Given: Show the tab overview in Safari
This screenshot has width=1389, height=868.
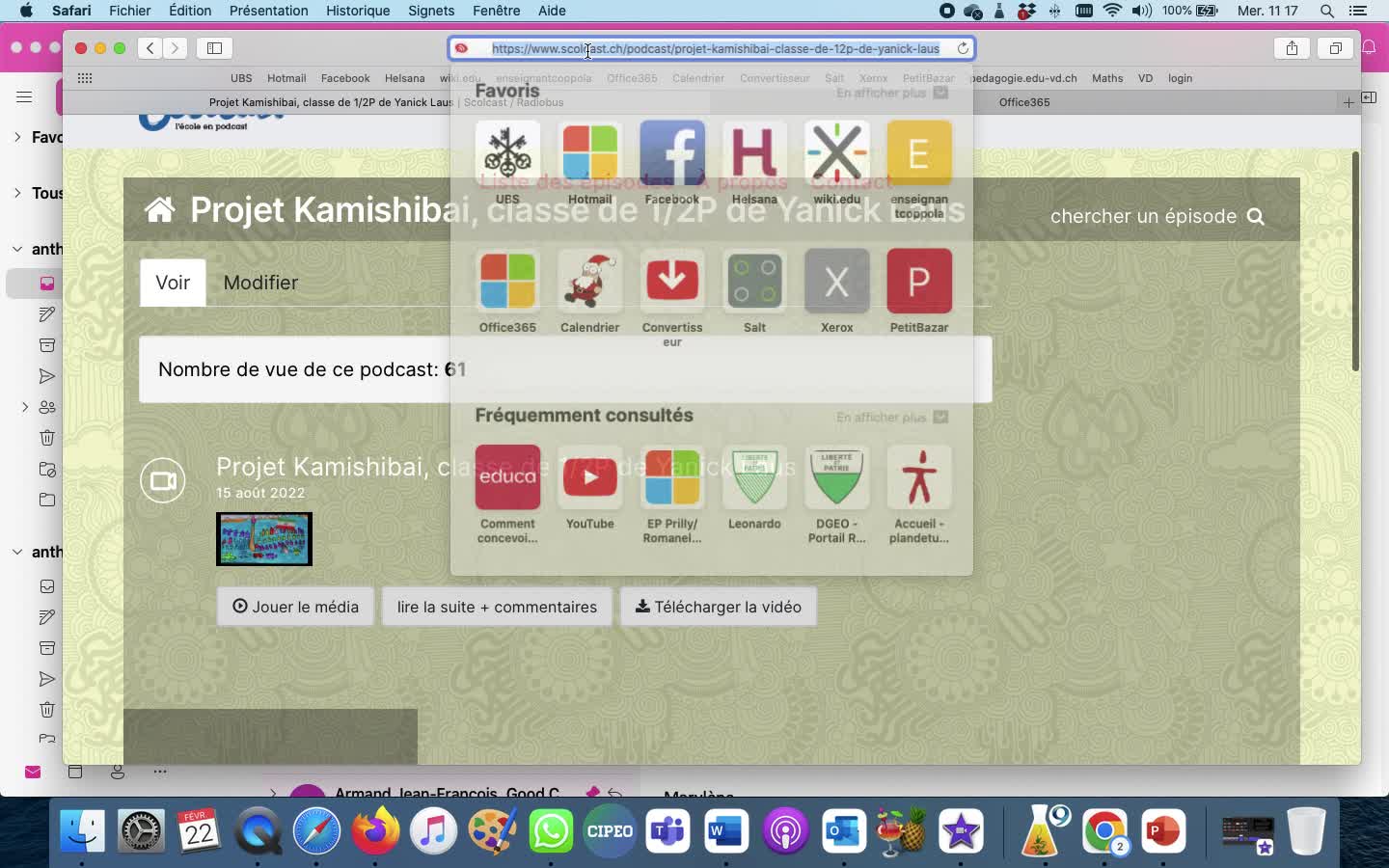Looking at the screenshot, I should click(1335, 48).
